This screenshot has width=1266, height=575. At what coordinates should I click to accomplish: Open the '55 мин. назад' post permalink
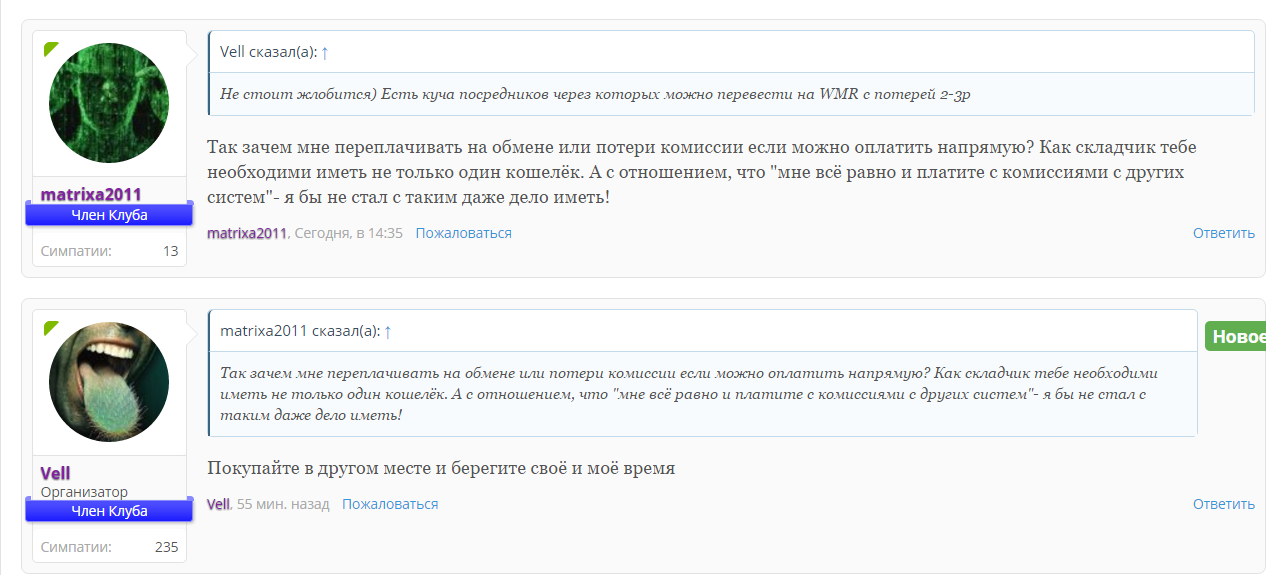point(283,504)
